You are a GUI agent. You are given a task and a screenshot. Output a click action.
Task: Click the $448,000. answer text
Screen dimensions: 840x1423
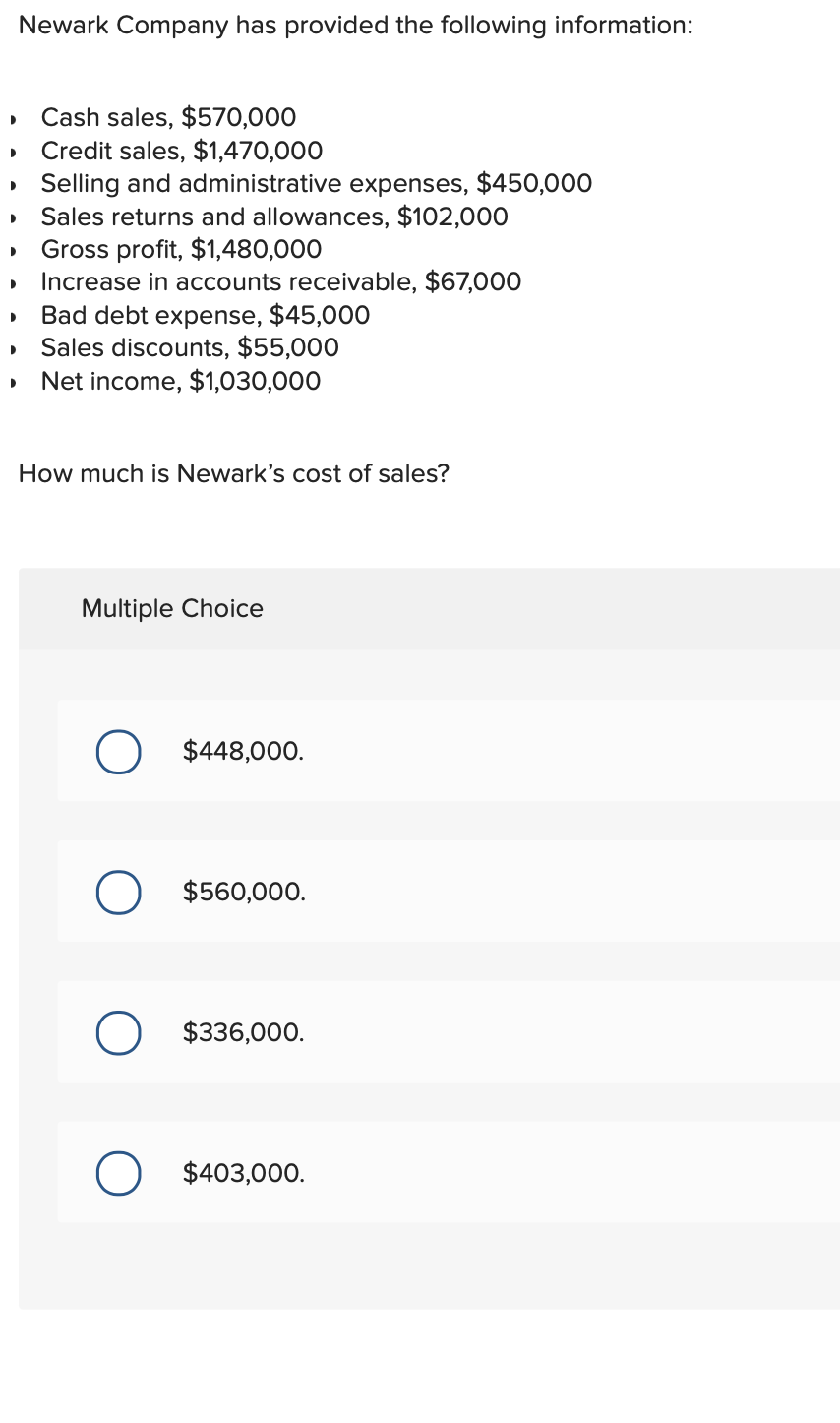243,752
